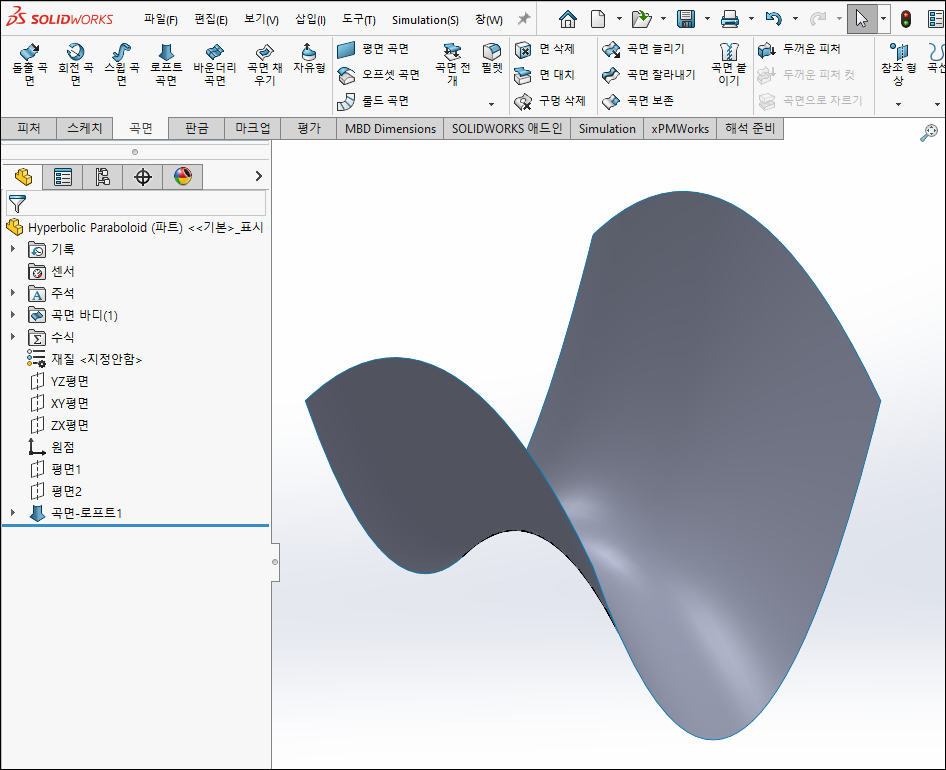
Task: Select the Fillet tool (필렛)
Action: click(492, 59)
